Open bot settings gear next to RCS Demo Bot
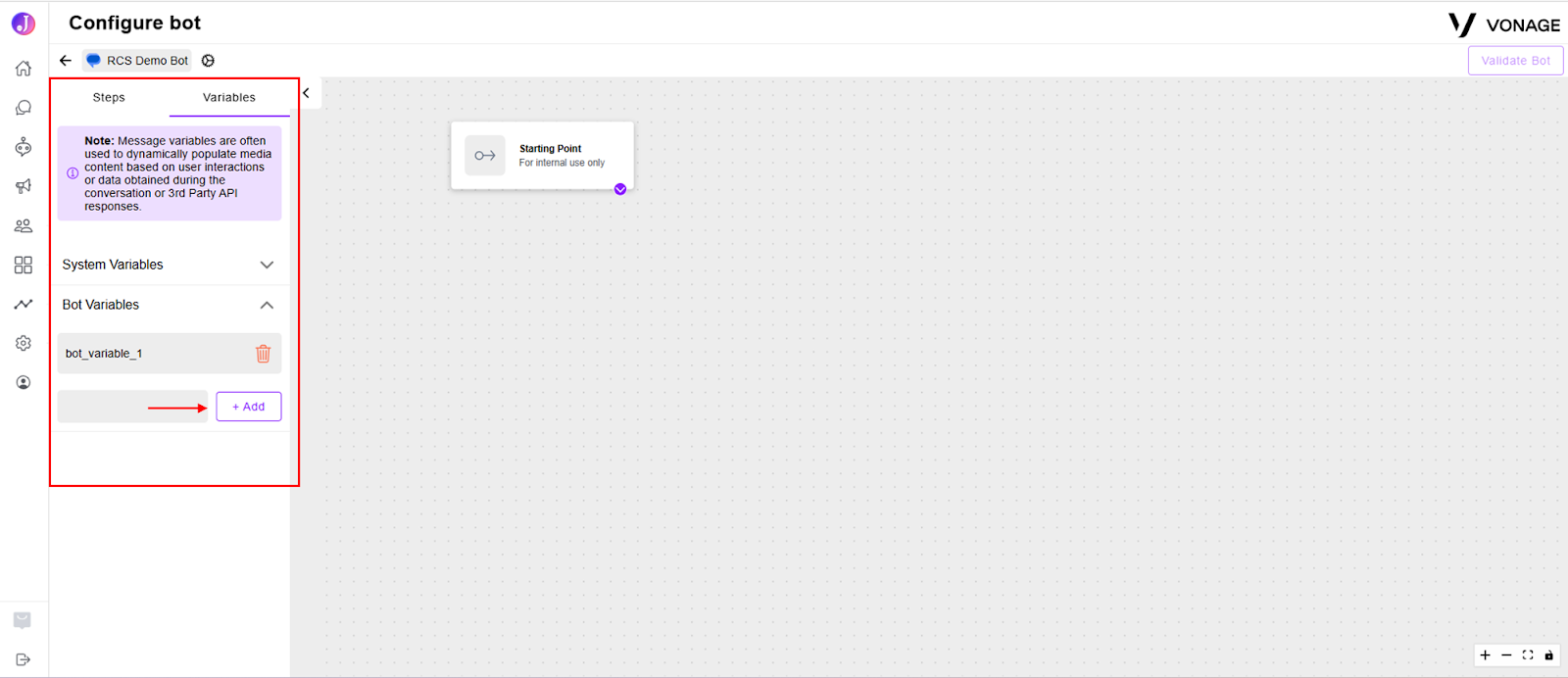 208,60
